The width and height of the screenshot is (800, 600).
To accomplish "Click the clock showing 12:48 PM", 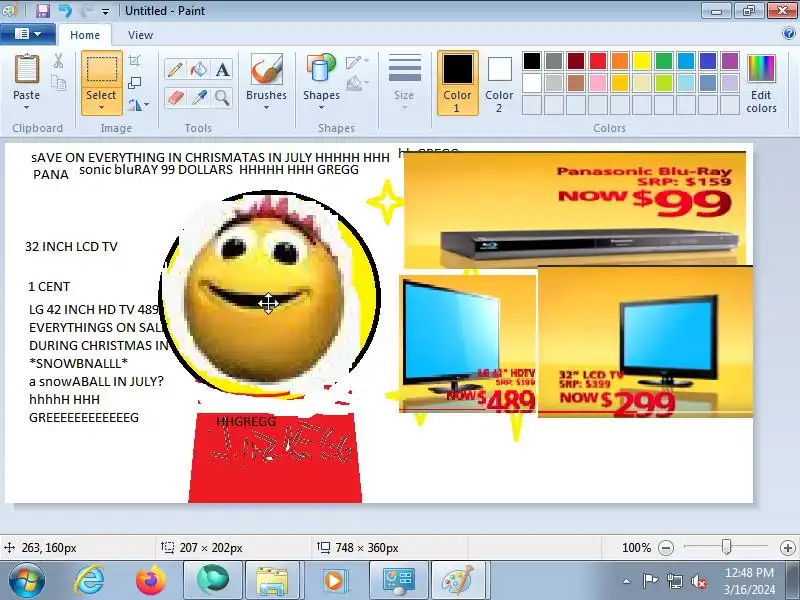I will tap(749, 573).
